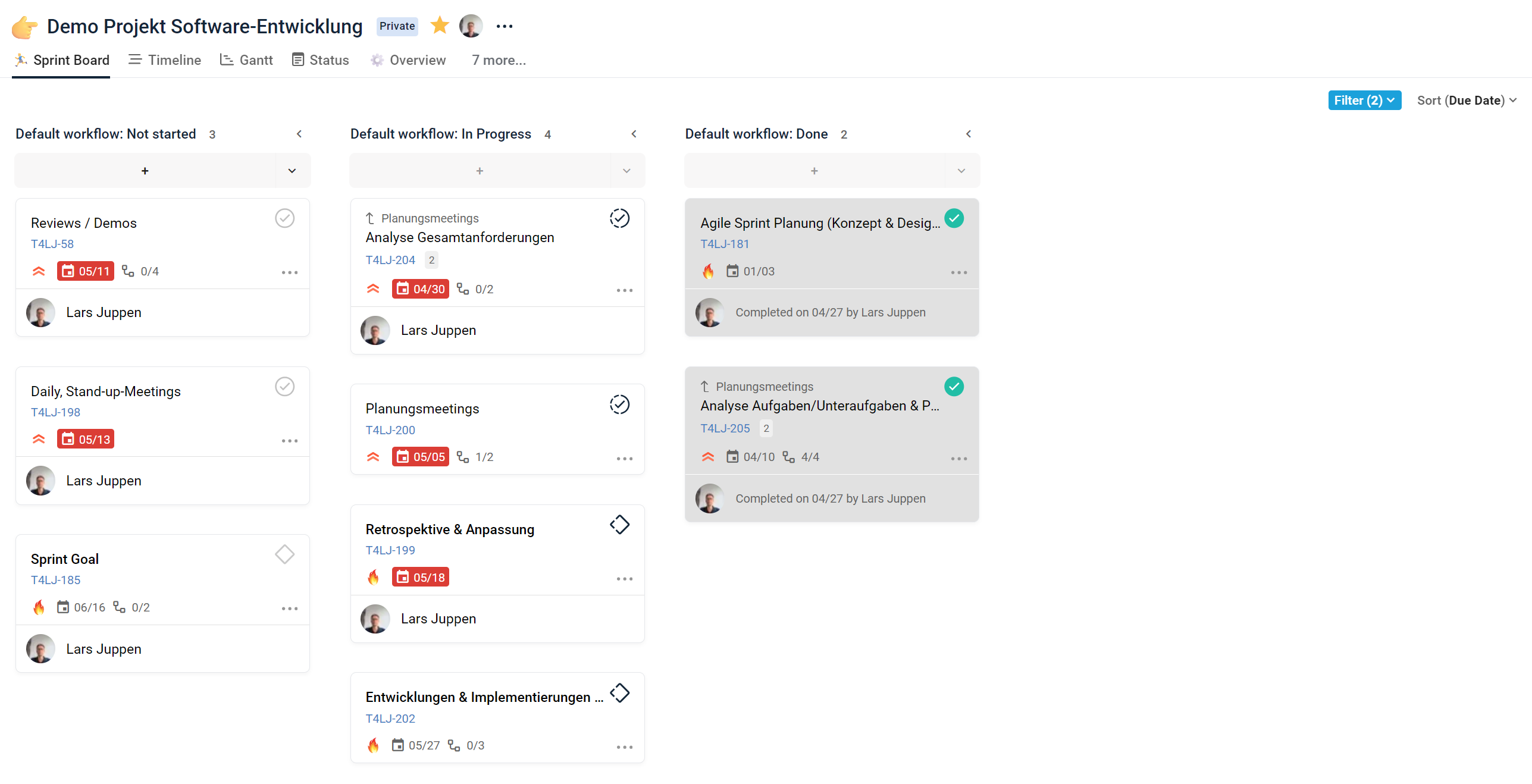Viewport: 1532px width, 784px height.
Task: Click the parent-task arrow icon above Analyse Gesamtanforderungen
Action: tap(369, 218)
